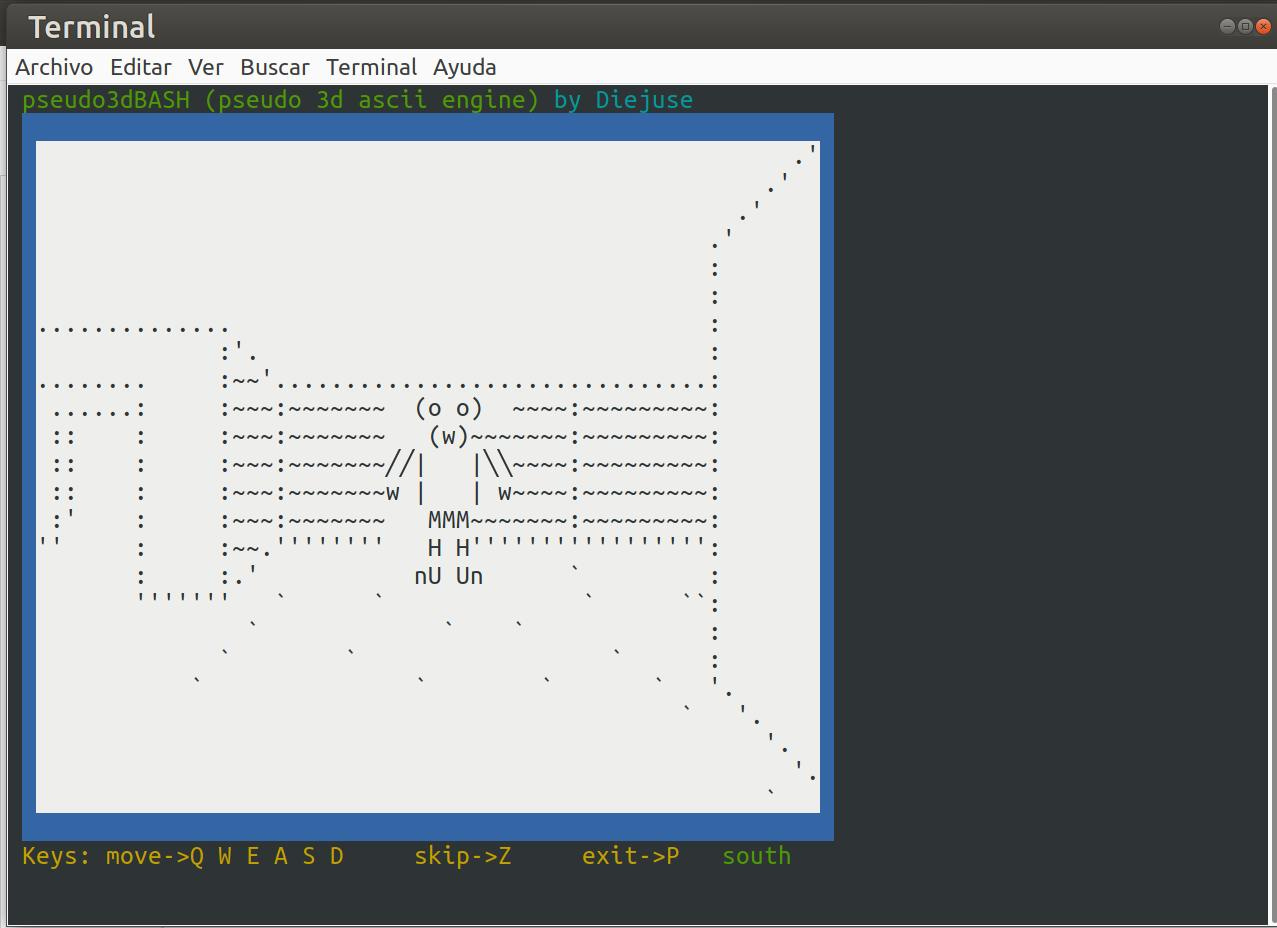The height and width of the screenshot is (928, 1277).
Task: Click the 'MMM' body of the creature
Action: [x=447, y=520]
